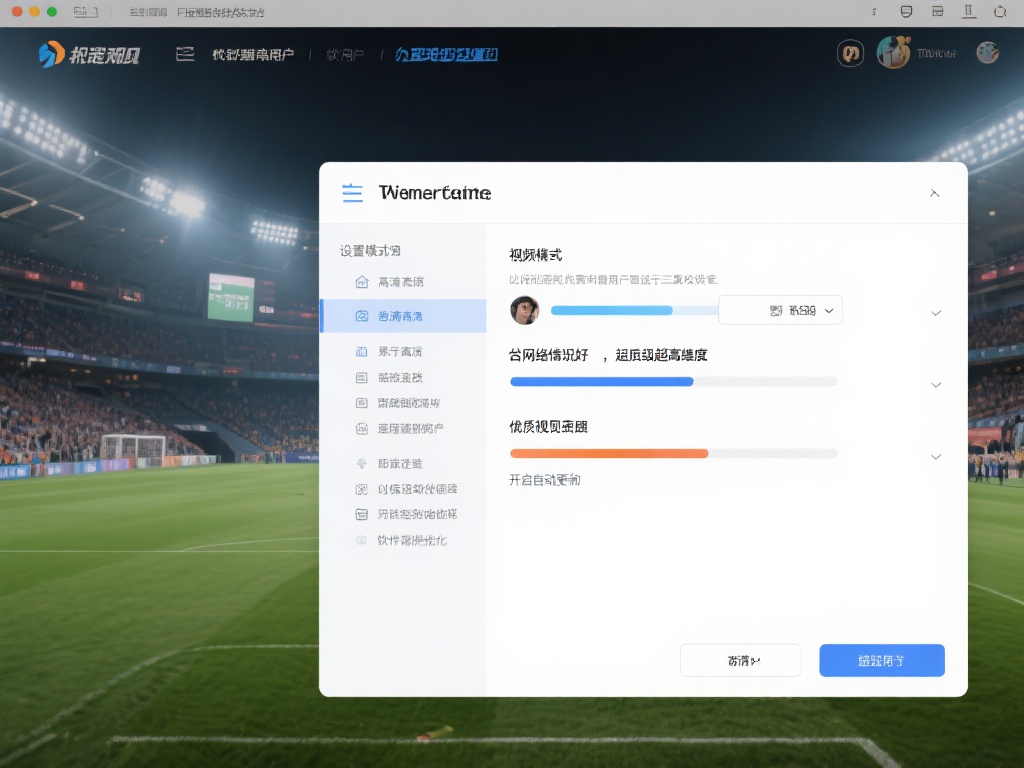Select the keyboard-style icon near sidebar bottom

pyautogui.click(x=361, y=514)
